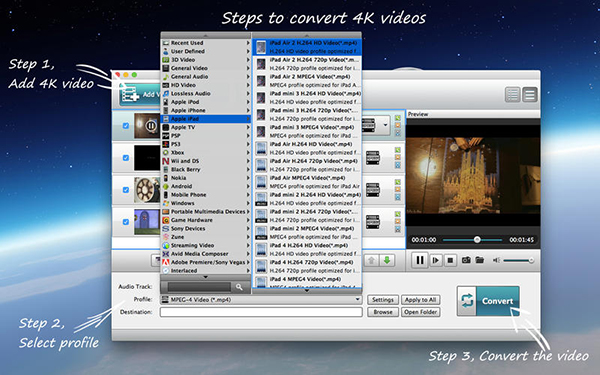Click the blue icon in the highlighted first row

click(x=398, y=133)
